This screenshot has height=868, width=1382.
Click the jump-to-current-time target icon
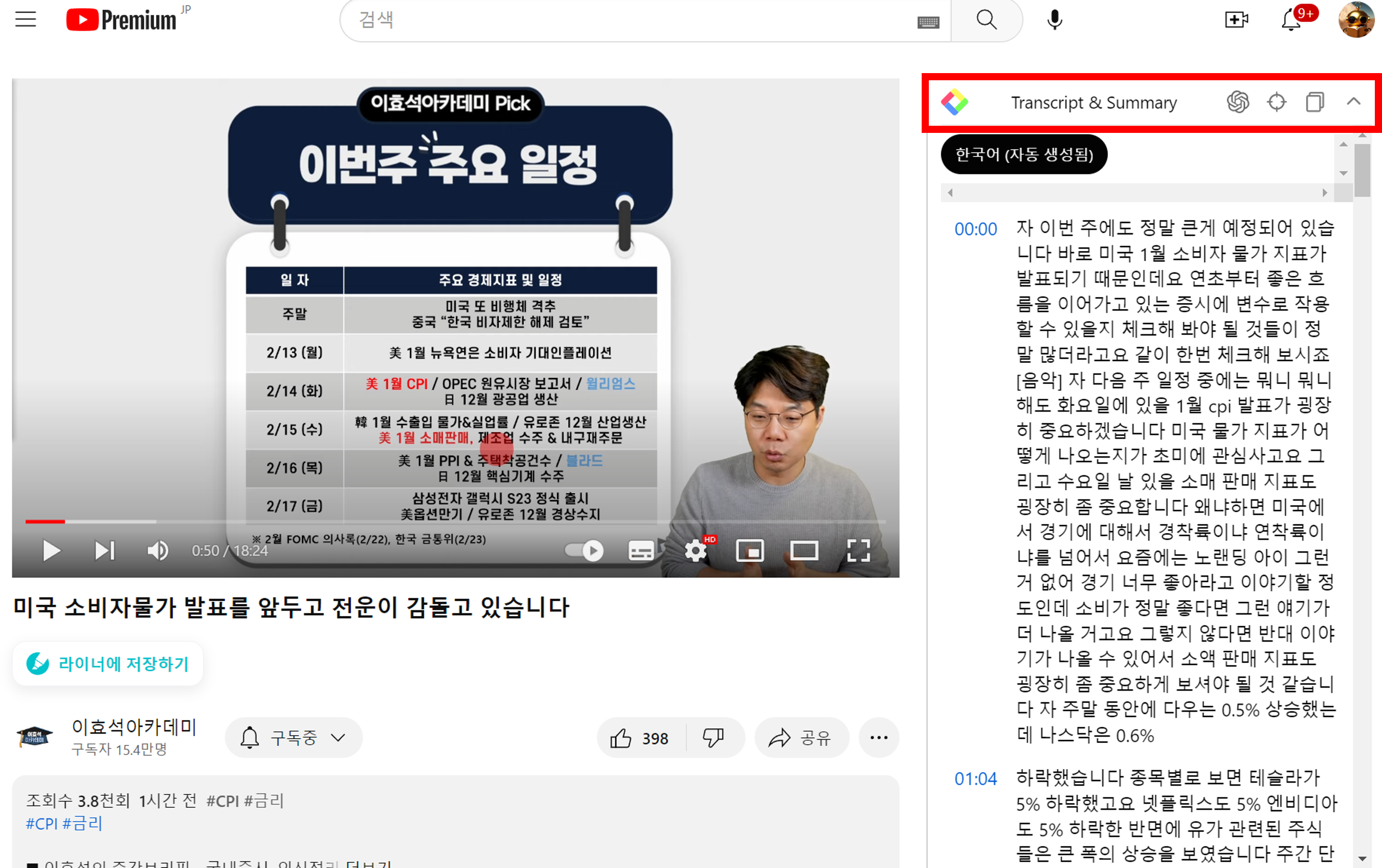click(x=1277, y=102)
